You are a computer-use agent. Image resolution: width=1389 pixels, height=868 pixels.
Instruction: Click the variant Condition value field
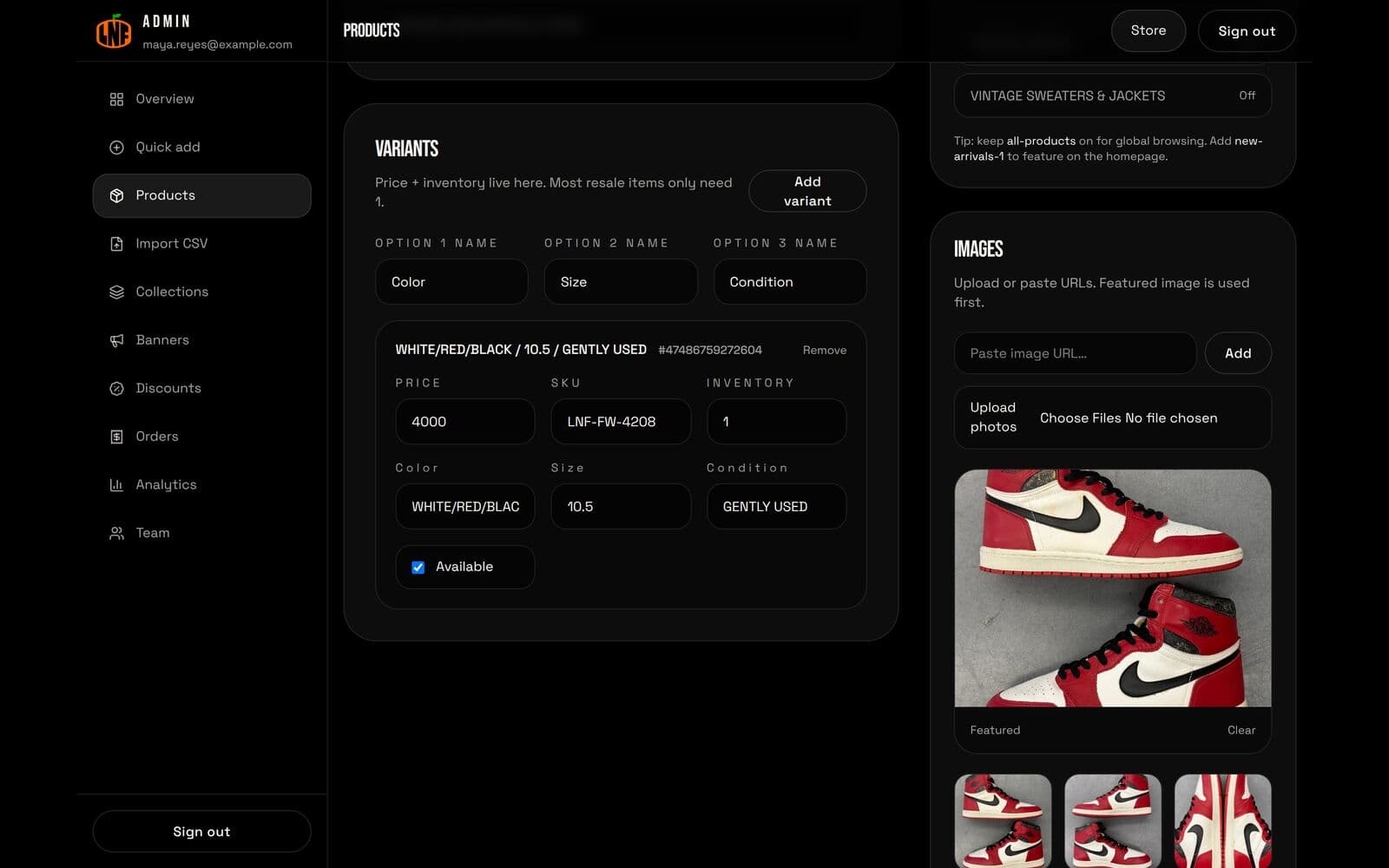point(776,507)
